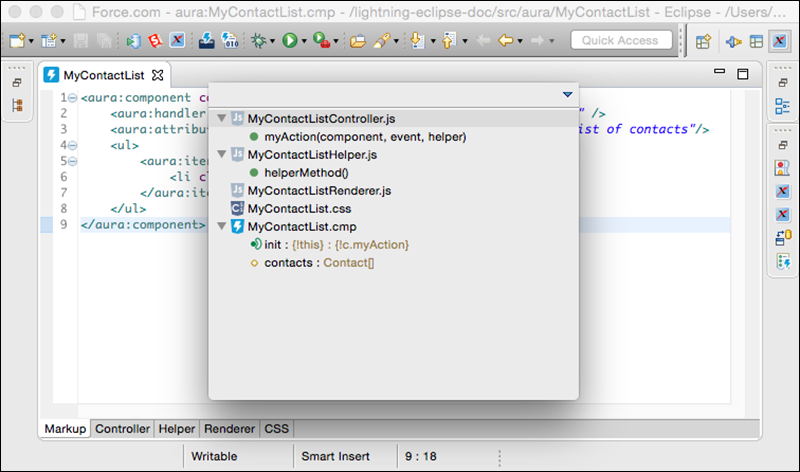Click the Debug bug icon
The image size is (800, 472).
[x=258, y=40]
